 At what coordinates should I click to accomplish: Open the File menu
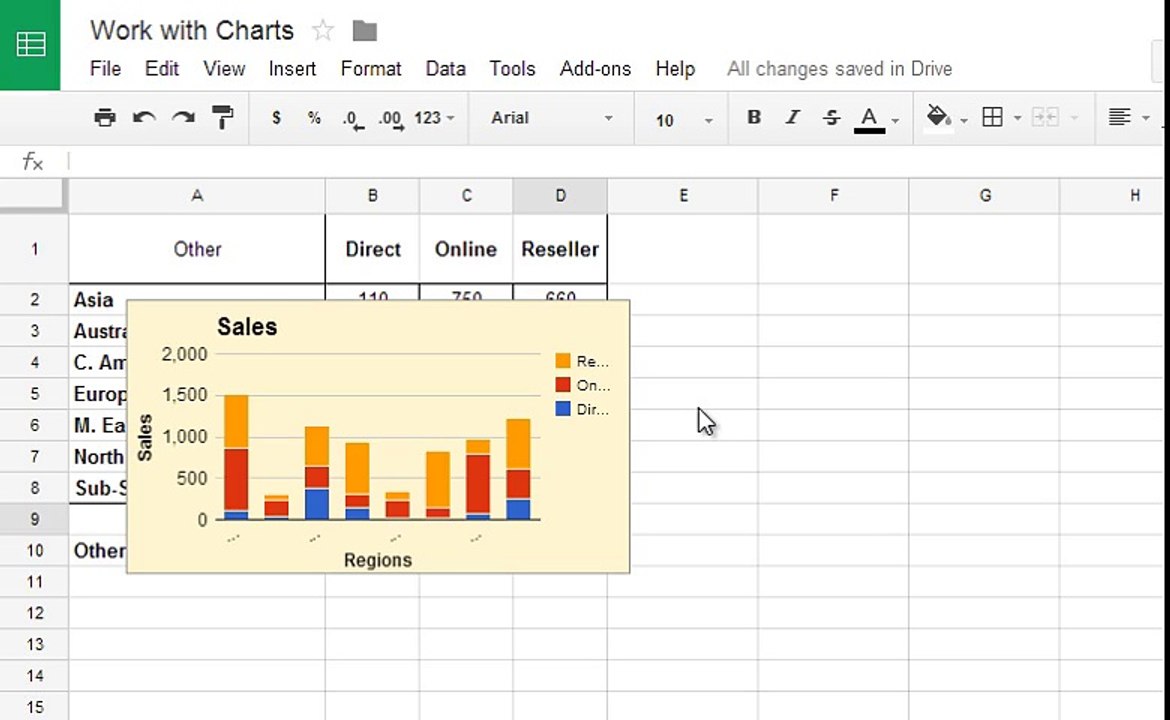[105, 69]
